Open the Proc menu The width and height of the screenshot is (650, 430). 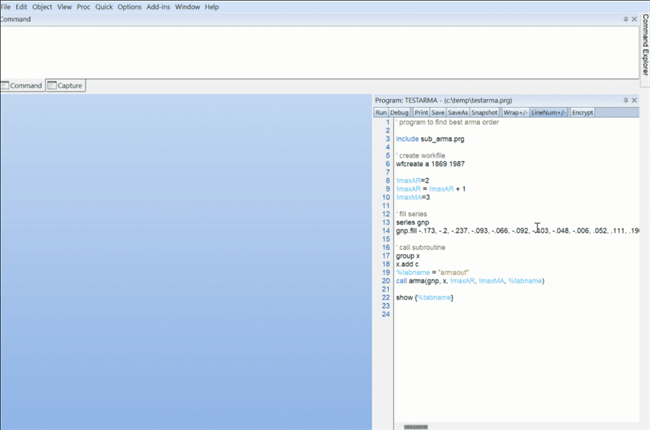click(84, 7)
